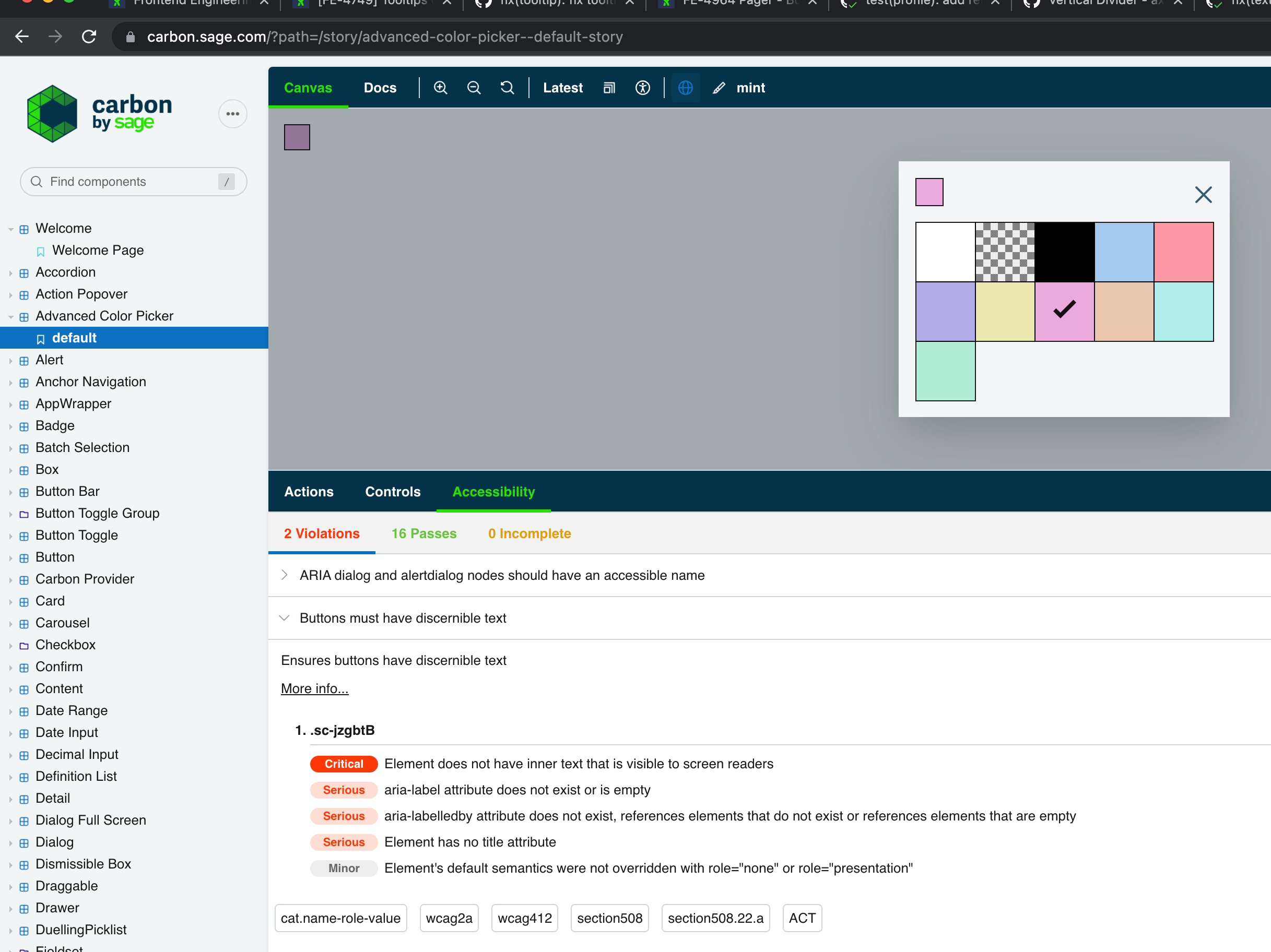This screenshot has height=952, width=1271.
Task: Click the highlighted globe locale icon
Action: click(x=685, y=87)
